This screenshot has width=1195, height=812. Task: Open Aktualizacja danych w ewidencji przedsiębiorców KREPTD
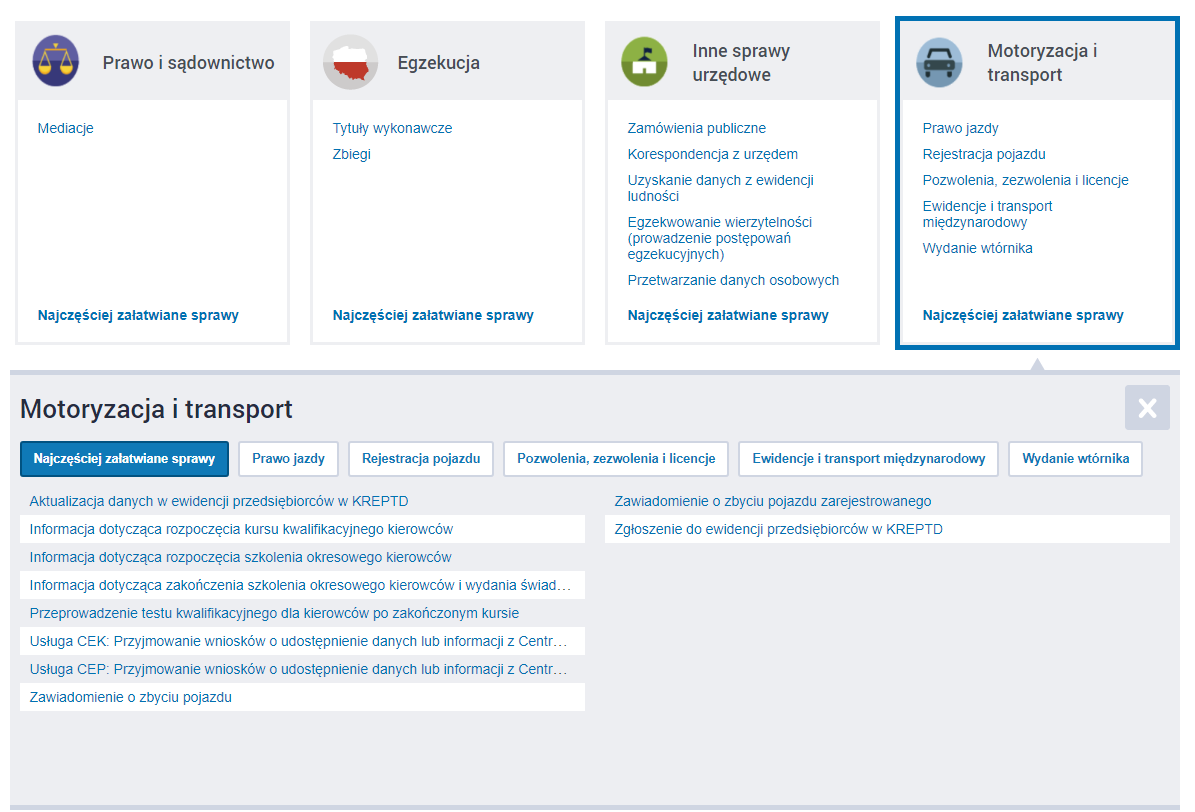(x=219, y=501)
